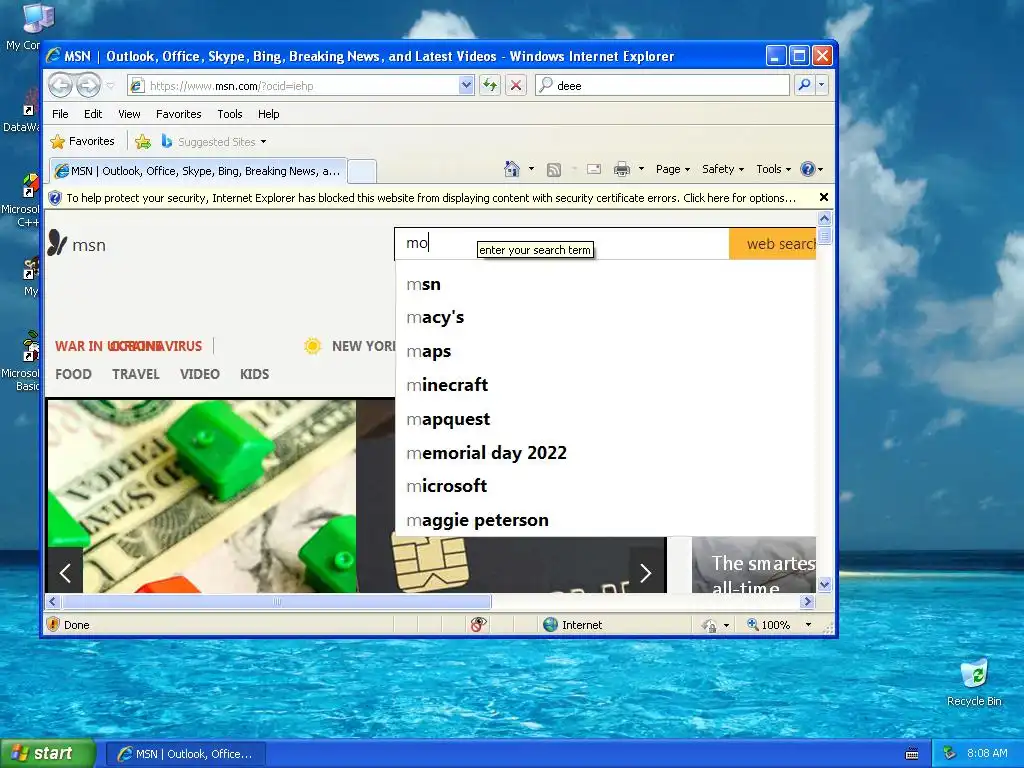Open a new blank tab
Screen dimensions: 1024x768
click(362, 172)
